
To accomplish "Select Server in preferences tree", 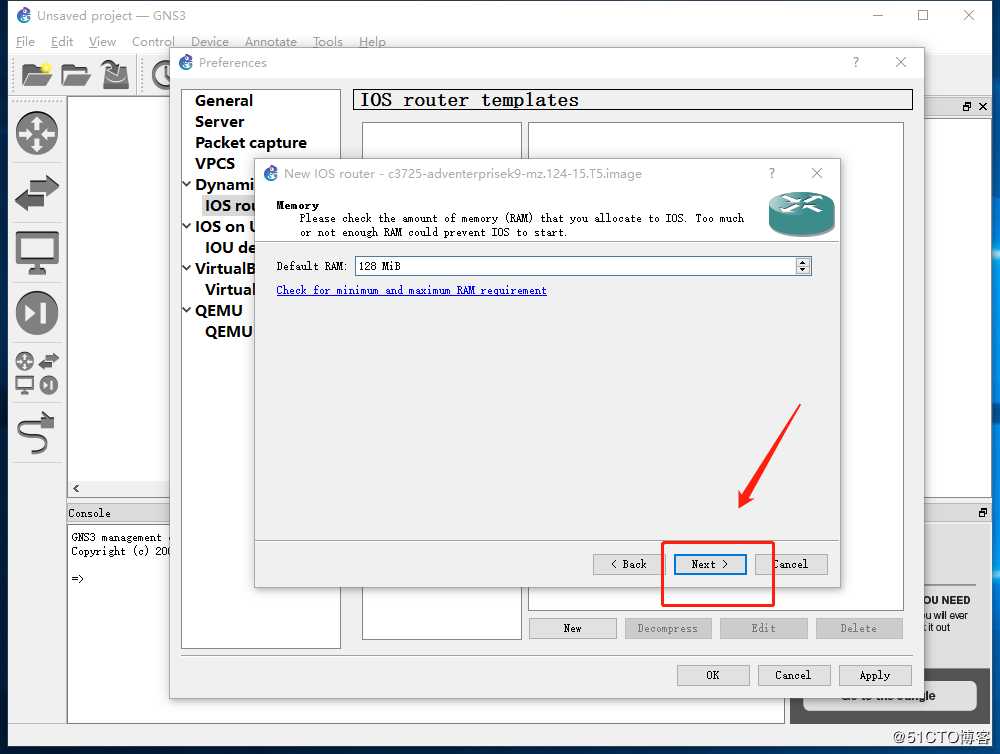I will [x=219, y=122].
